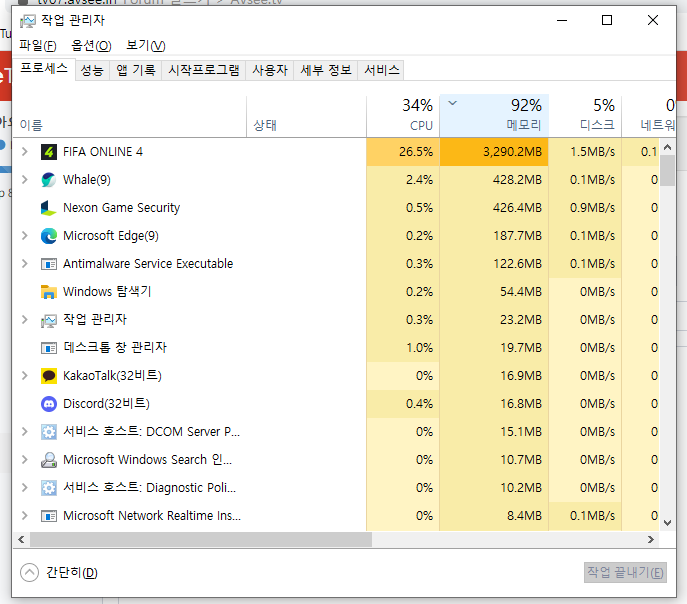The width and height of the screenshot is (687, 604).
Task: Expand the Whale(9) process group
Action: (x=25, y=180)
